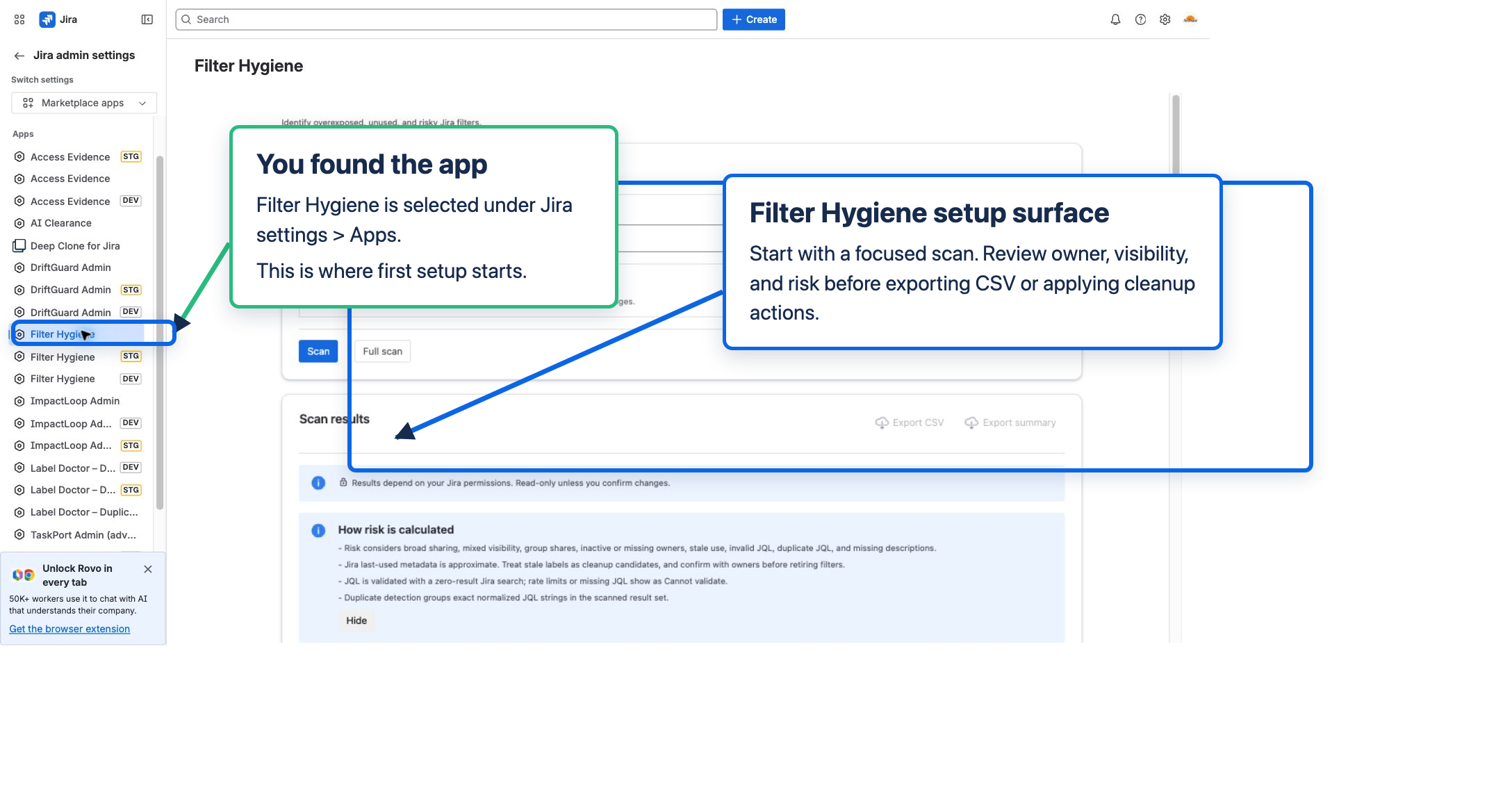
Task: Open Label Doctor – Duplic... entry
Action: pos(78,512)
